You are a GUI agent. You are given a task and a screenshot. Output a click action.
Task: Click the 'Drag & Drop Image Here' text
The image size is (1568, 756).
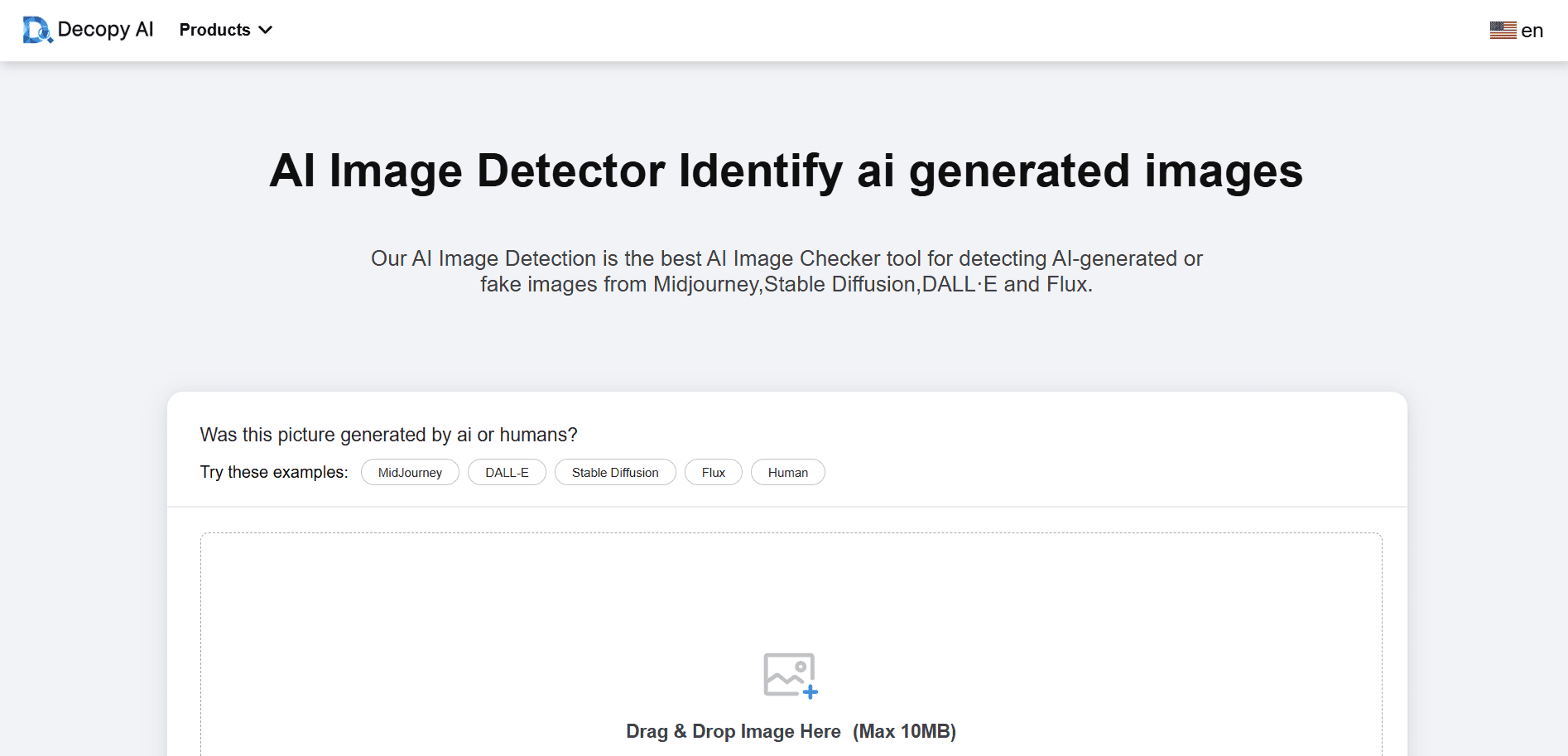click(733, 731)
